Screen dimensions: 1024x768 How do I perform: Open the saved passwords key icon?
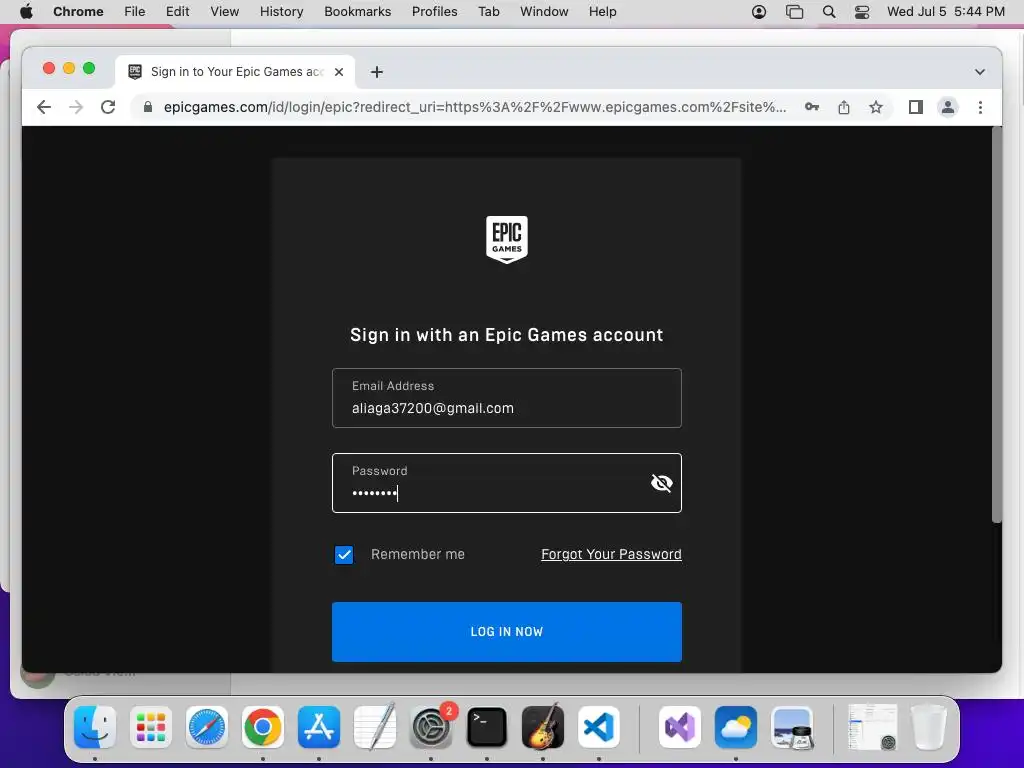[812, 107]
